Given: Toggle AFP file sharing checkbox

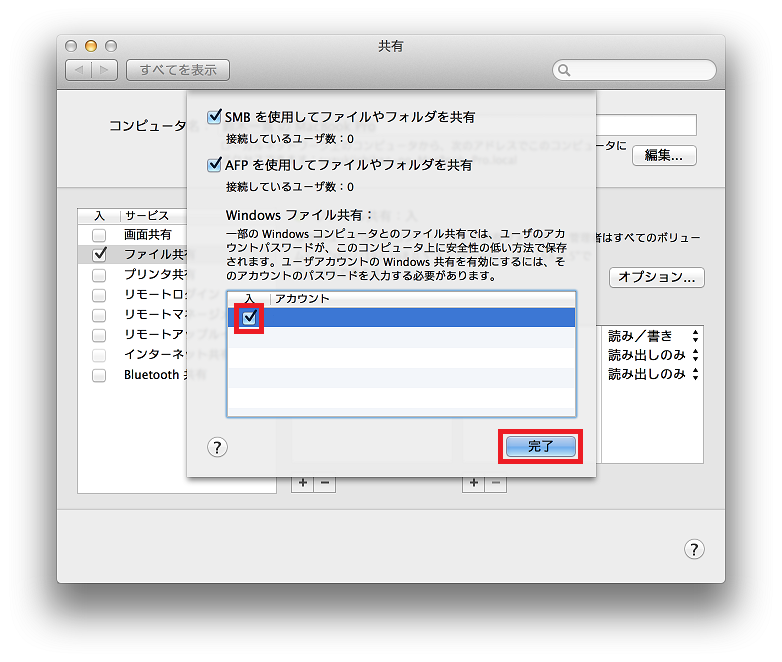Looking at the screenshot, I should point(214,165).
